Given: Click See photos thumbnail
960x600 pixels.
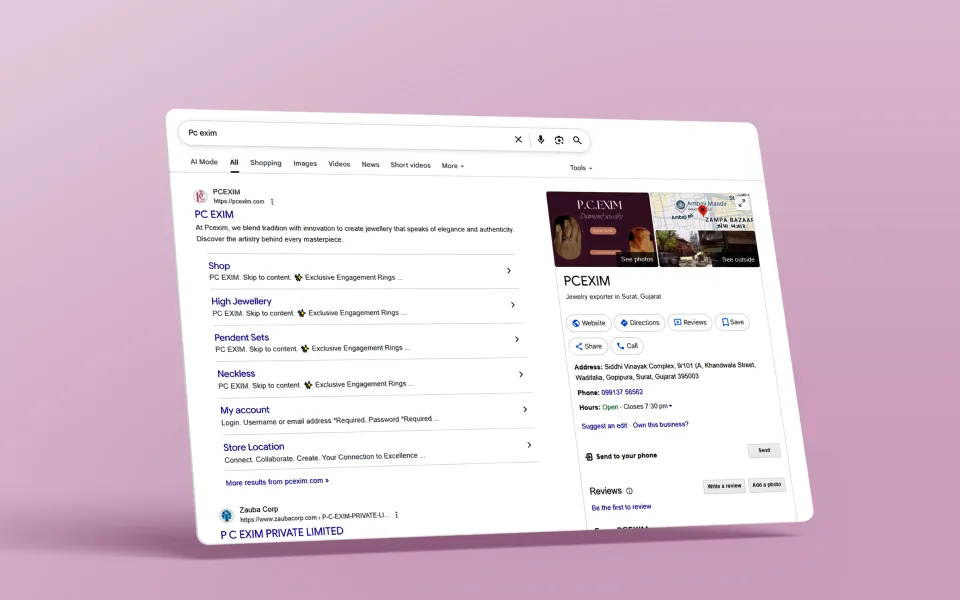Looking at the screenshot, I should point(602,229).
